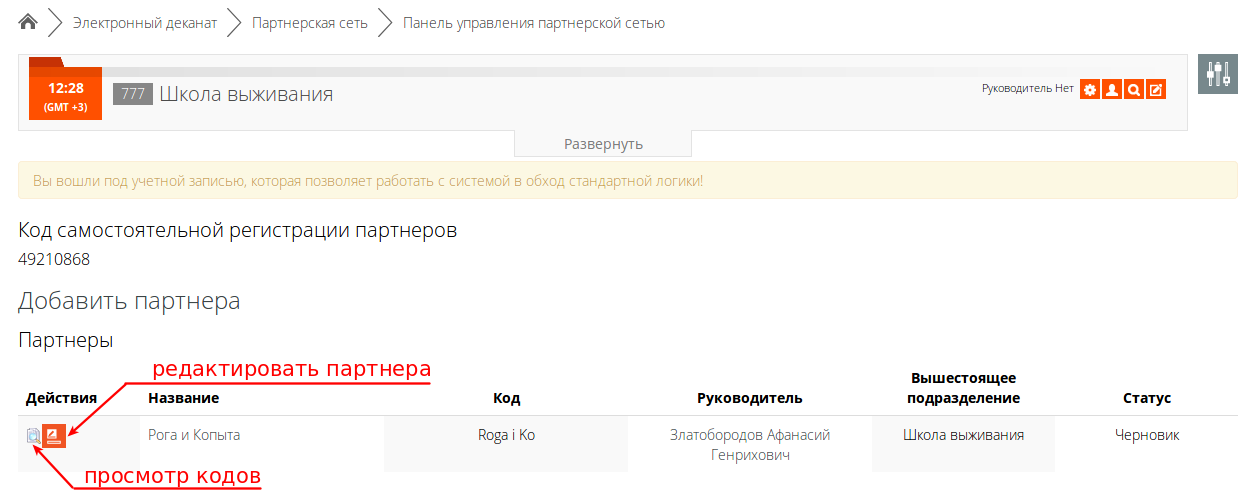The image size is (1250, 499).
Task: Click the edit partner icon in Рога и Копыта row
Action: (55, 436)
